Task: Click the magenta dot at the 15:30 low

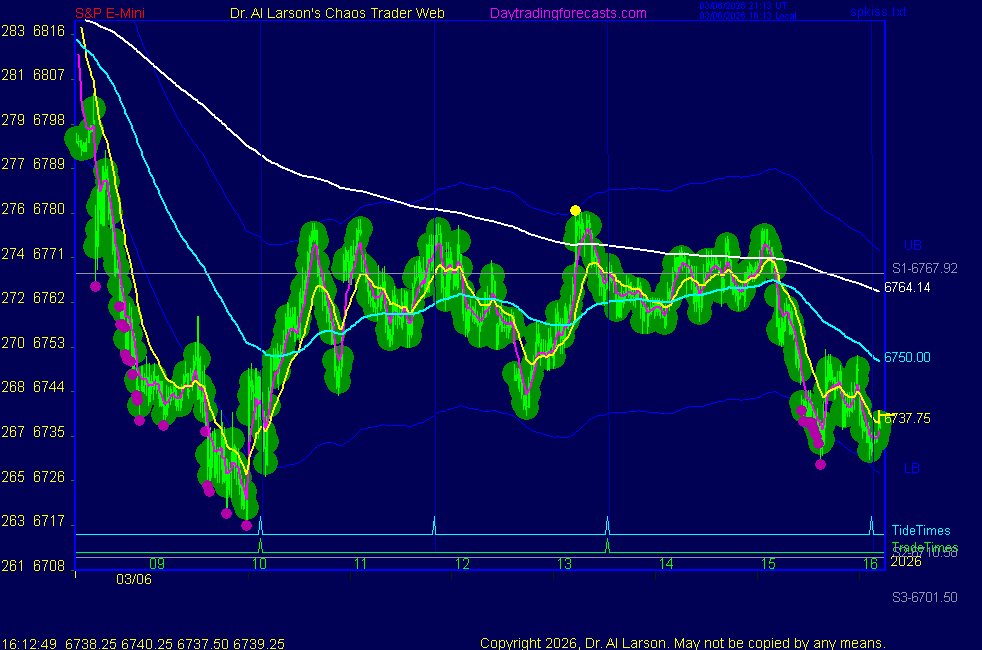Action: [821, 464]
